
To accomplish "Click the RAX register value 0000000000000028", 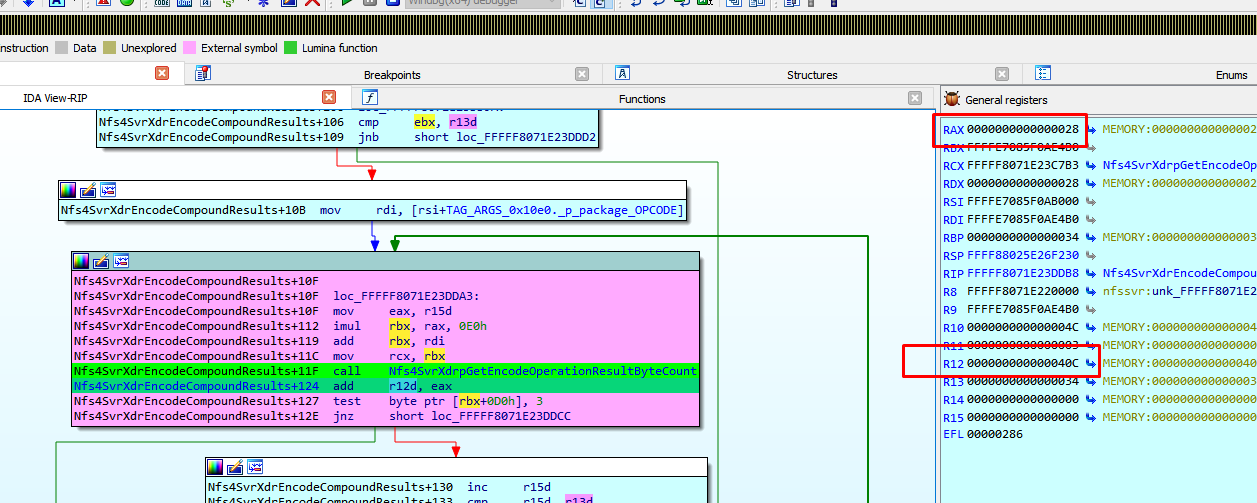I will pos(1023,129).
